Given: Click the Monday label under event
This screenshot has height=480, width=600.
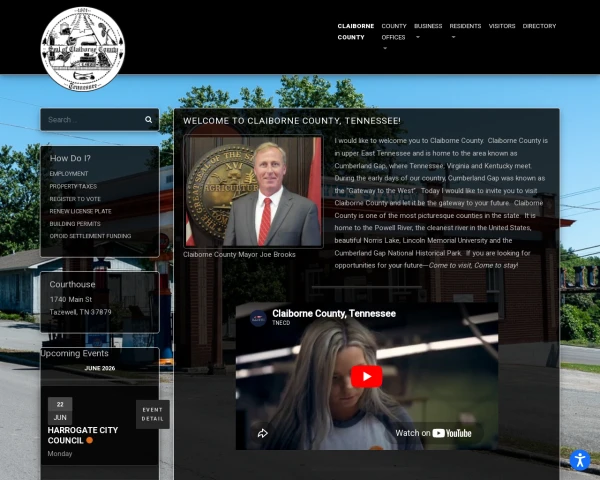Looking at the screenshot, I should [x=60, y=454].
